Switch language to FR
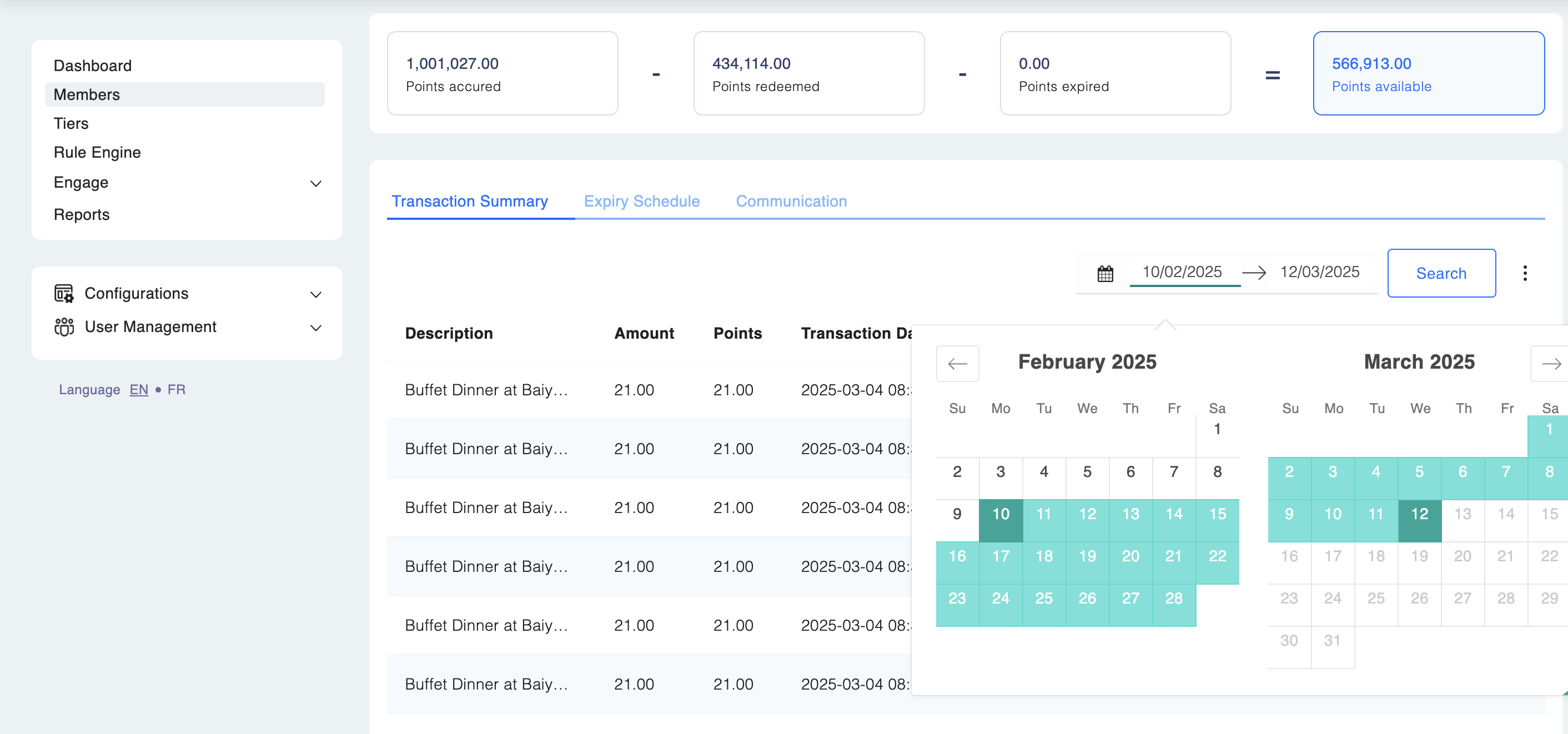Image resolution: width=1568 pixels, height=734 pixels. pyautogui.click(x=176, y=390)
